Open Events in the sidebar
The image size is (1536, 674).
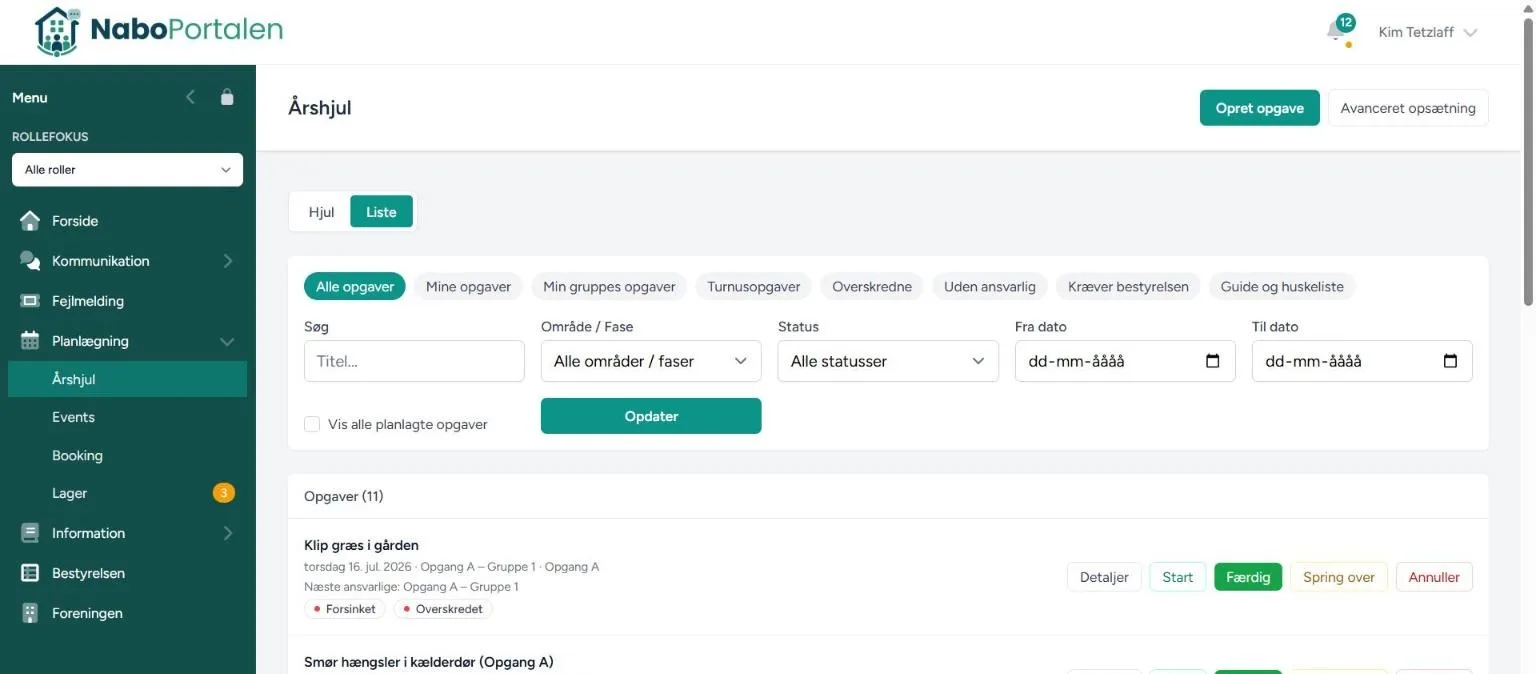(x=127, y=417)
